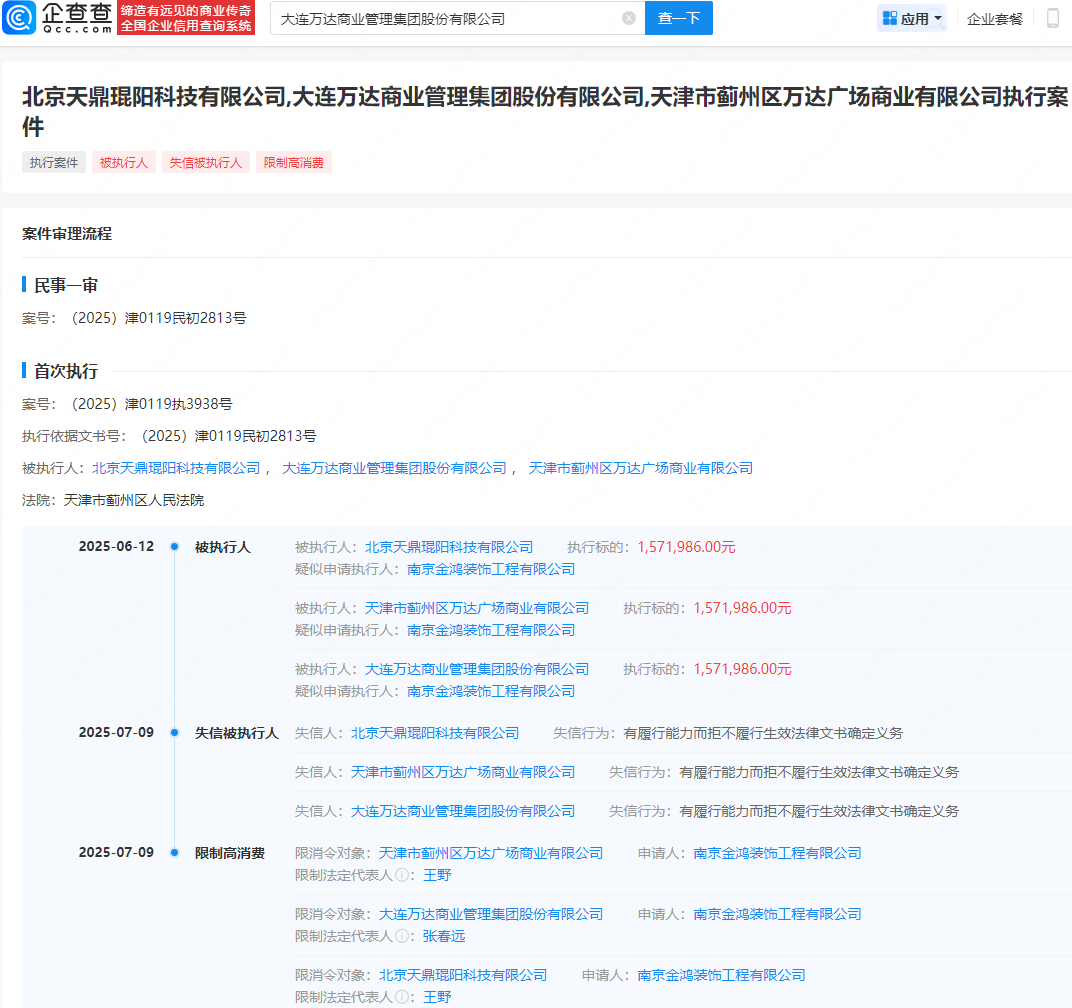Expand the 应用 dropdown menu
The height and width of the screenshot is (1008, 1072).
pos(911,18)
